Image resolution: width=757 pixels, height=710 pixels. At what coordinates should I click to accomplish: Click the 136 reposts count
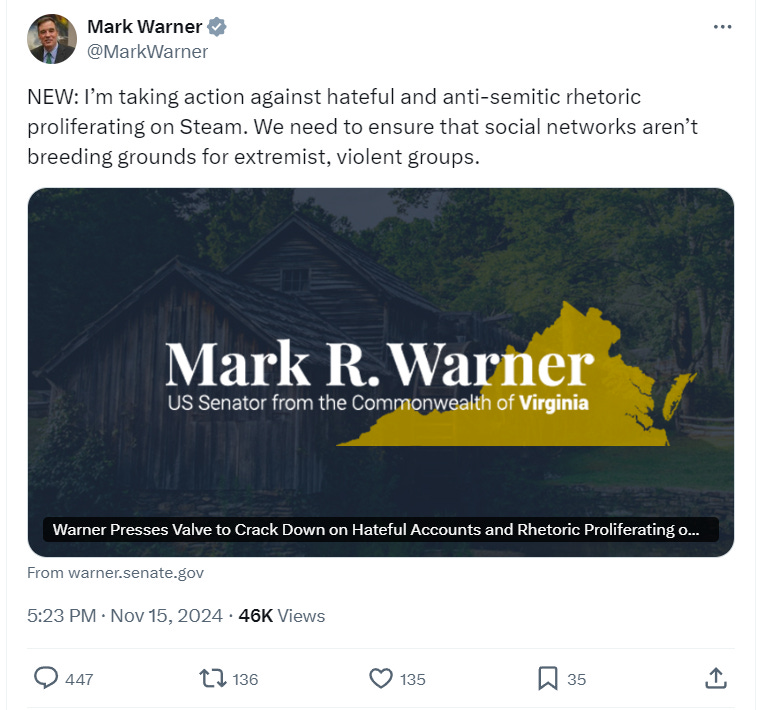tap(245, 680)
